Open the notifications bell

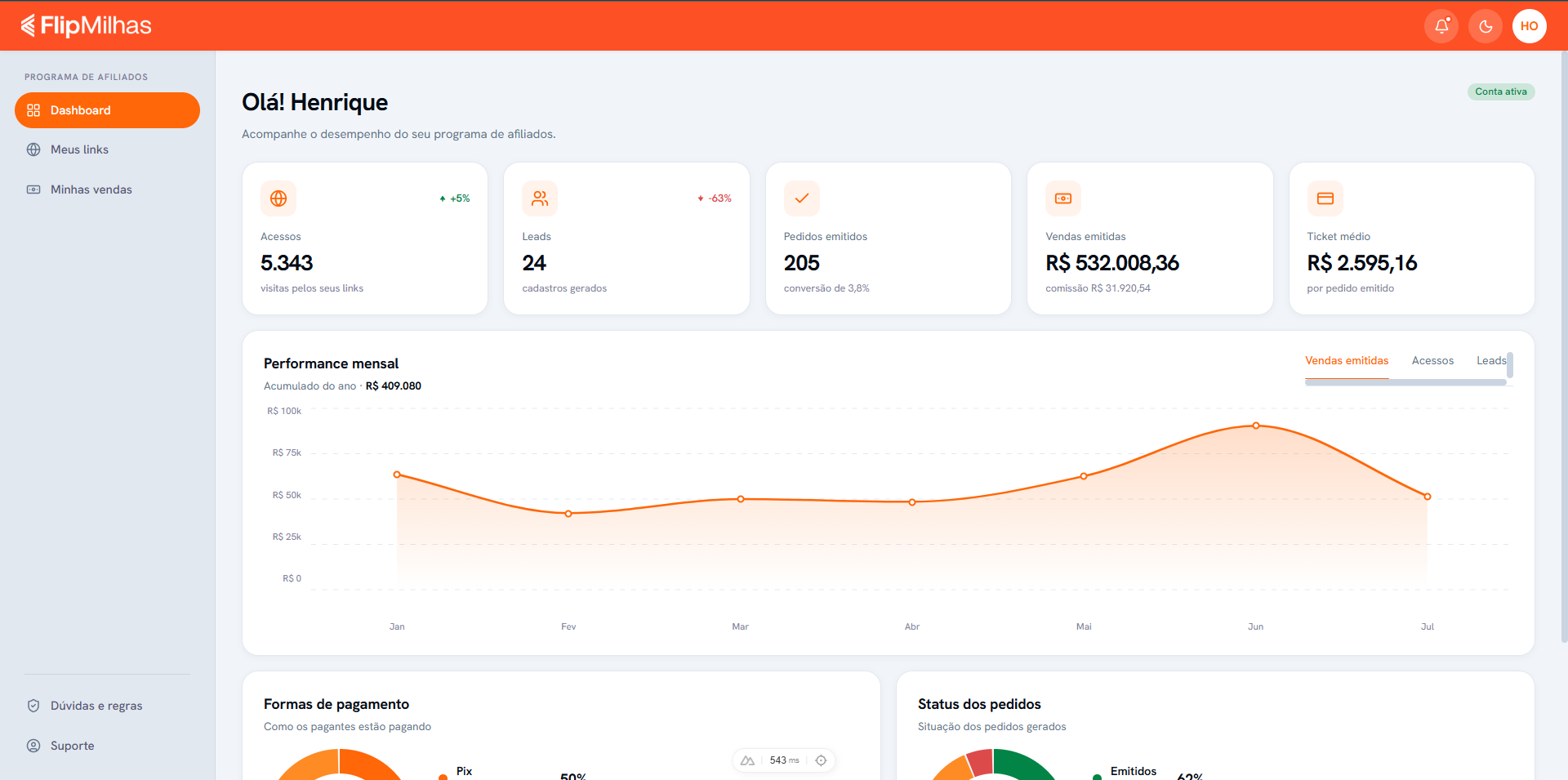pos(1441,26)
